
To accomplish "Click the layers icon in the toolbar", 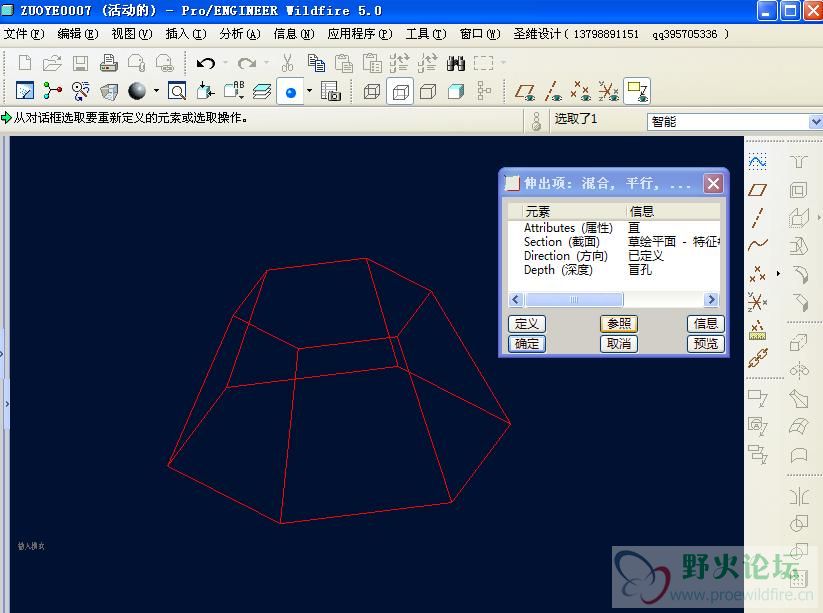I will [x=262, y=91].
